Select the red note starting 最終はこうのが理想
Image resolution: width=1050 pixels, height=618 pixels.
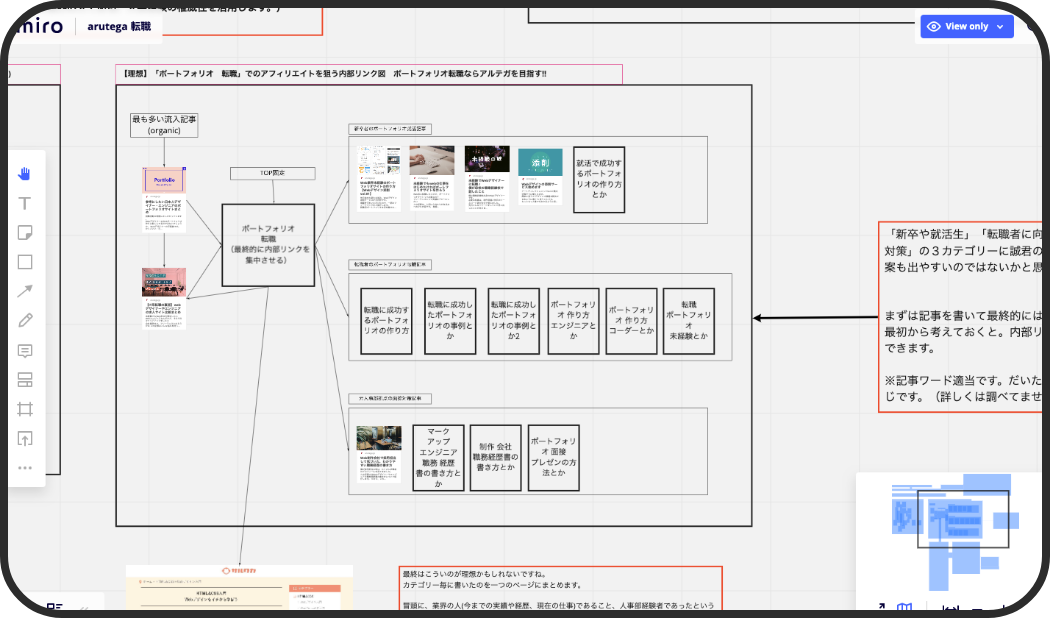point(560,589)
